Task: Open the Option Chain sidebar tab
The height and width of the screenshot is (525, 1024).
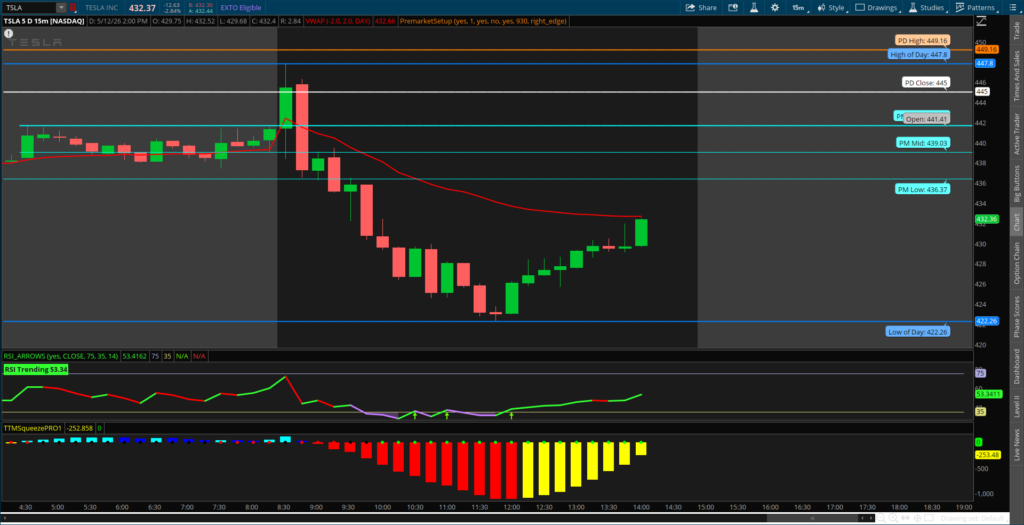Action: click(x=1016, y=263)
